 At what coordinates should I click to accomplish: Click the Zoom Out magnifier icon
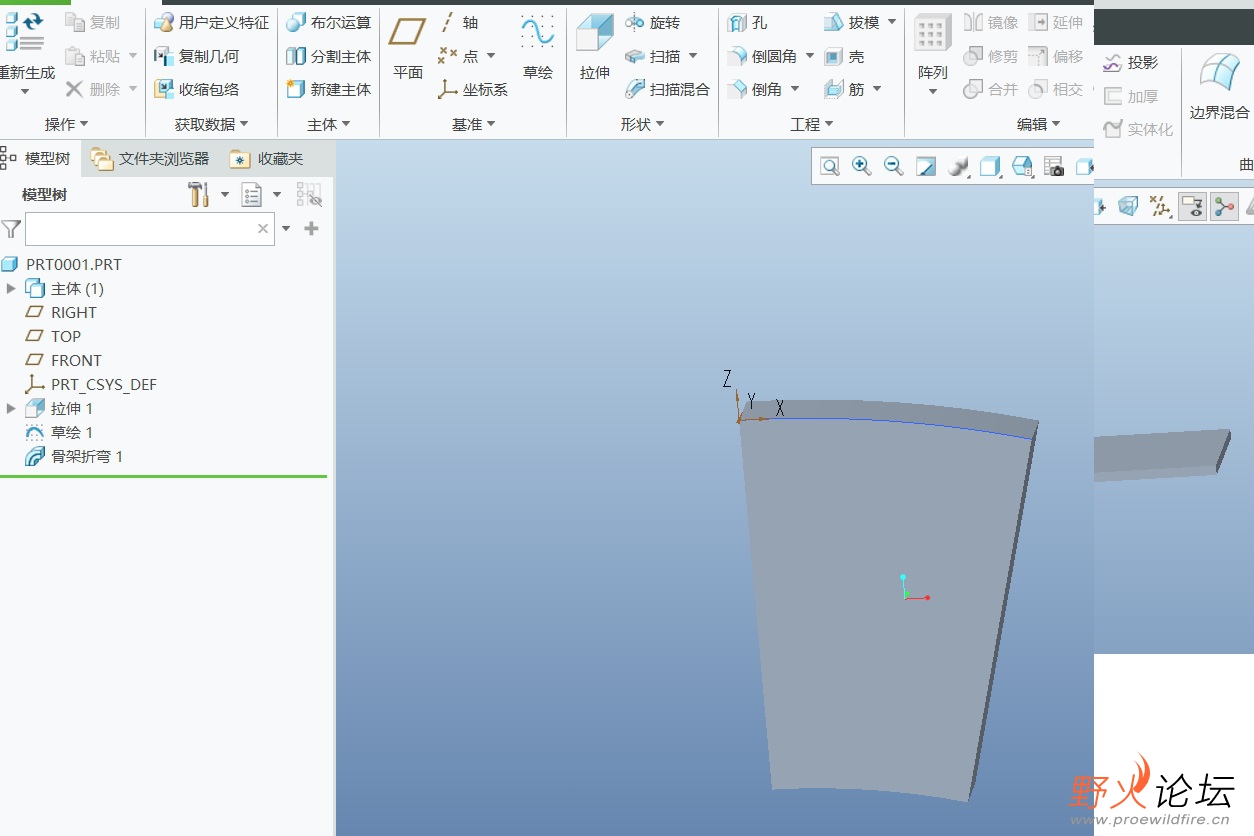[x=894, y=167]
